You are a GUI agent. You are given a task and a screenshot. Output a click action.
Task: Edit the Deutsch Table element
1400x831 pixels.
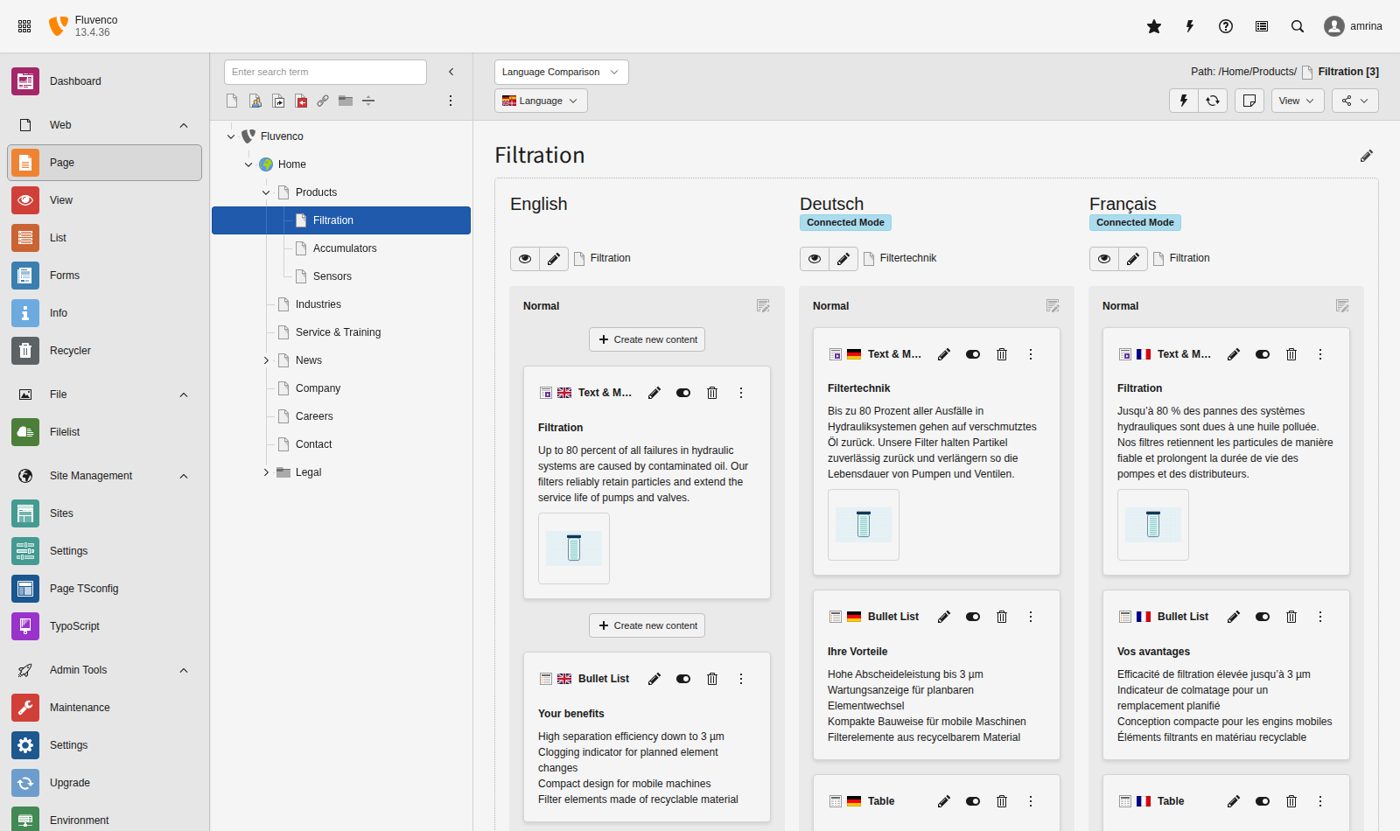944,801
